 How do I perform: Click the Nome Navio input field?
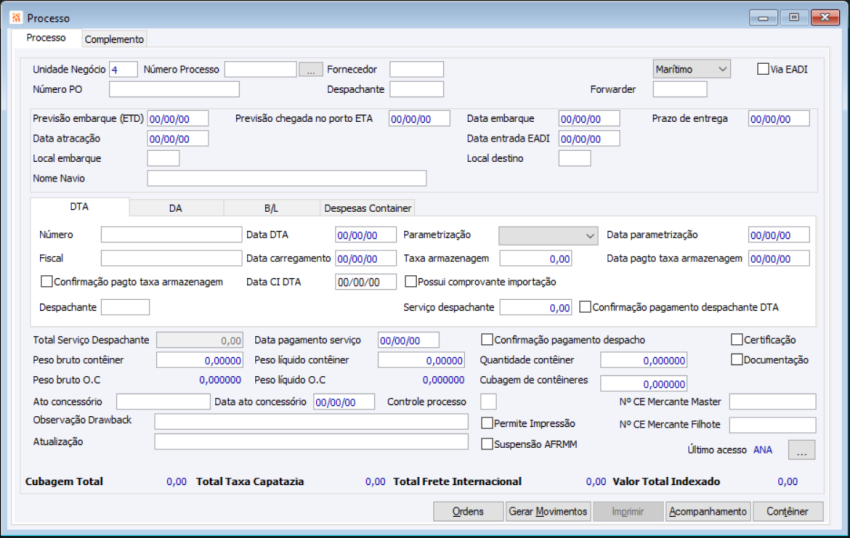tap(286, 179)
